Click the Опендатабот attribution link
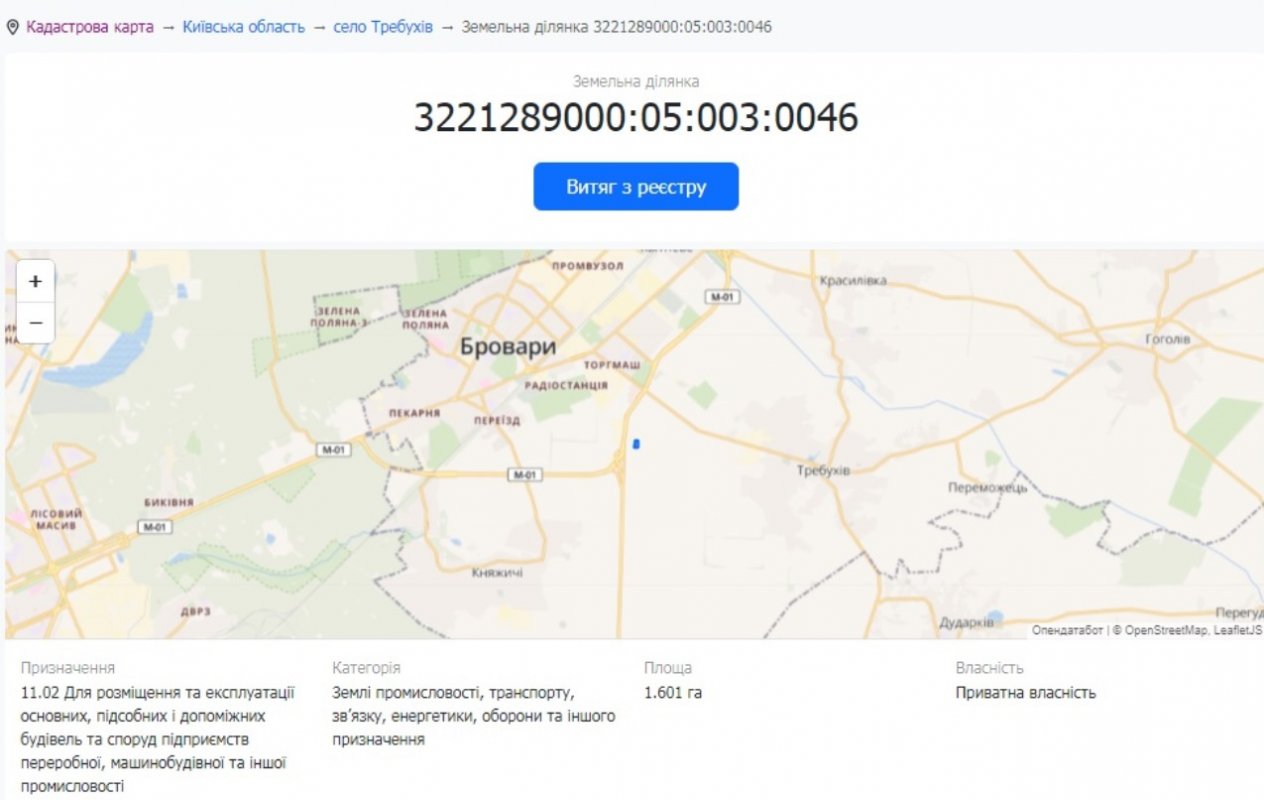The height and width of the screenshot is (800, 1264). 1067,630
